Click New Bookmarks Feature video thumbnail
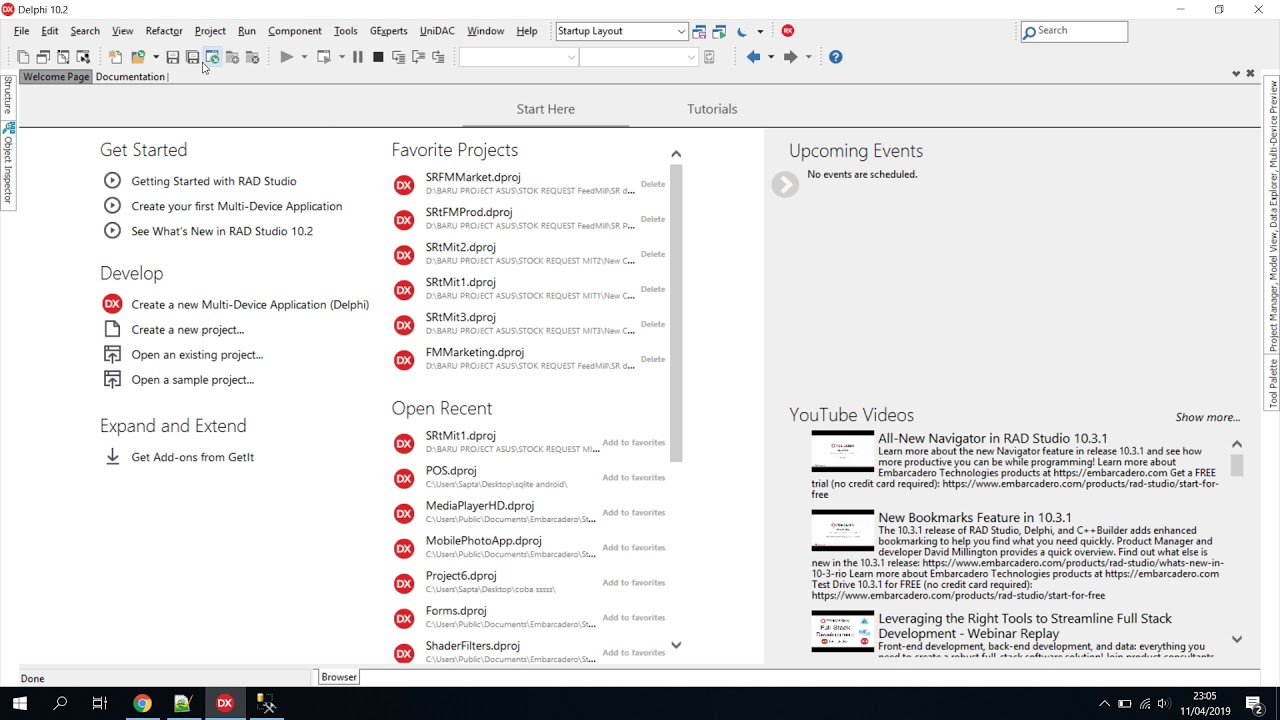 pos(842,530)
